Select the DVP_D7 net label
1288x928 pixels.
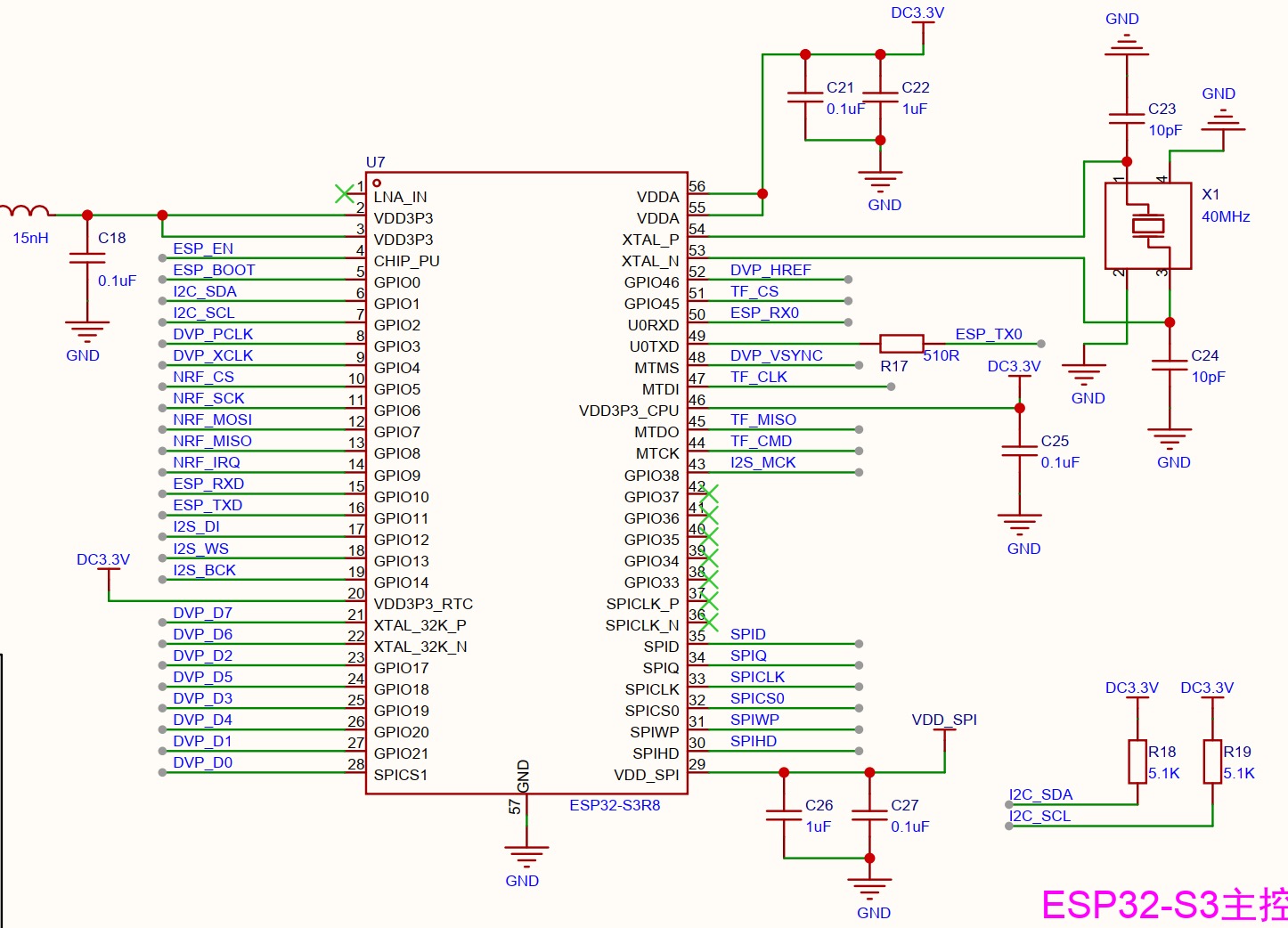coord(202,613)
